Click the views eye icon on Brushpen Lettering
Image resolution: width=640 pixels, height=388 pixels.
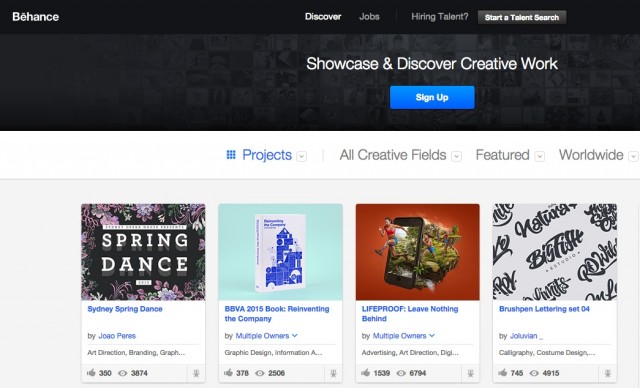(x=534, y=373)
